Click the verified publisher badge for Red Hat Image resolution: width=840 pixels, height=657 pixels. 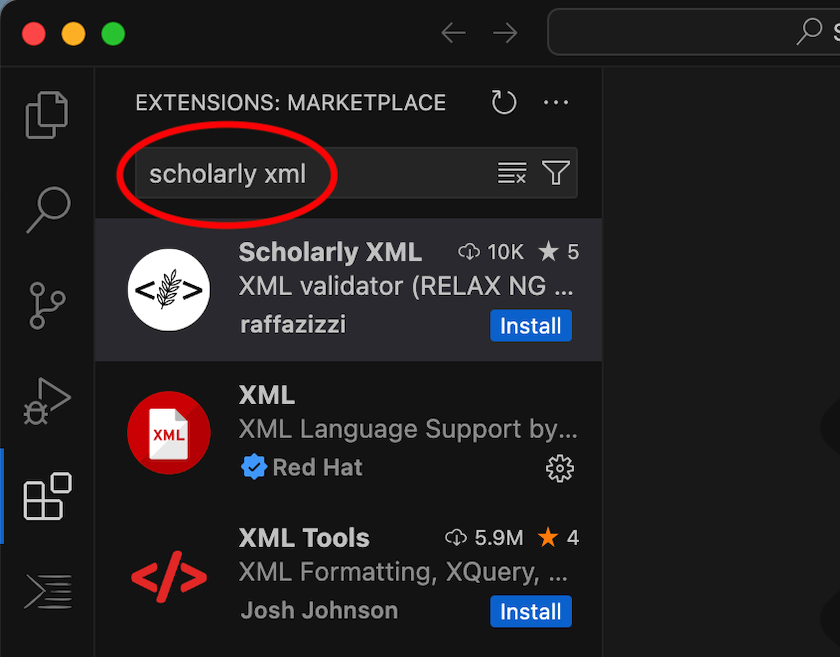click(254, 467)
